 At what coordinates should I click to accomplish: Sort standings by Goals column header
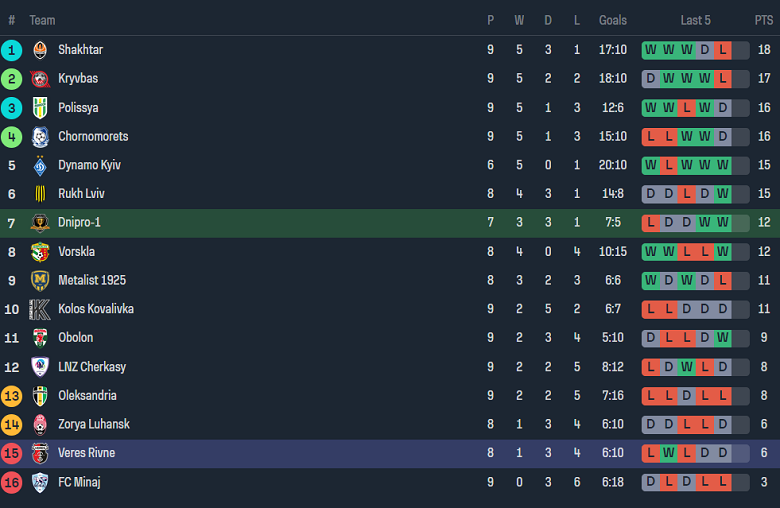(x=613, y=20)
